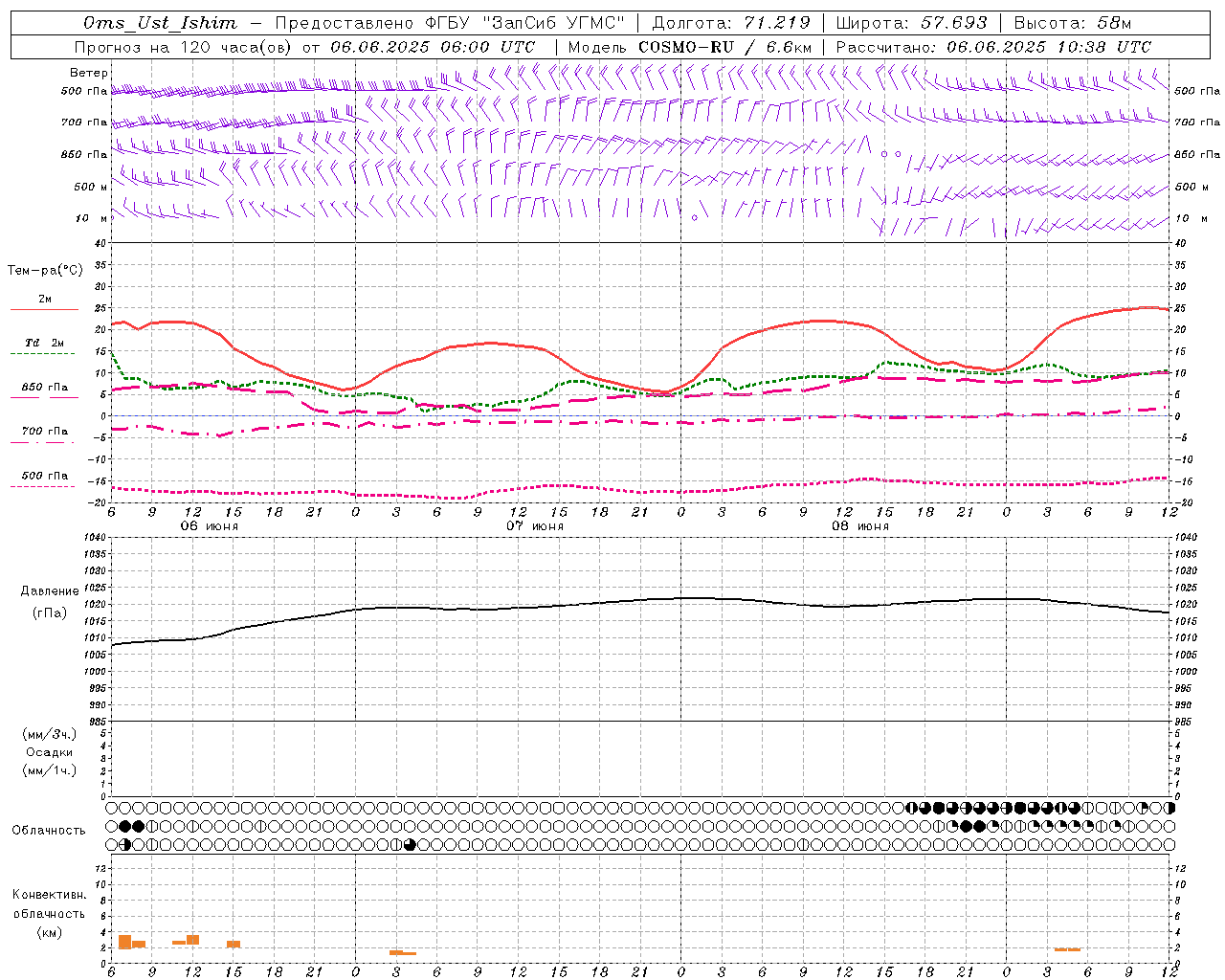This screenshot has height=980, width=1225.
Task: Click the '(мм/1ч.)' precipitation unit label
Action: 50,770
